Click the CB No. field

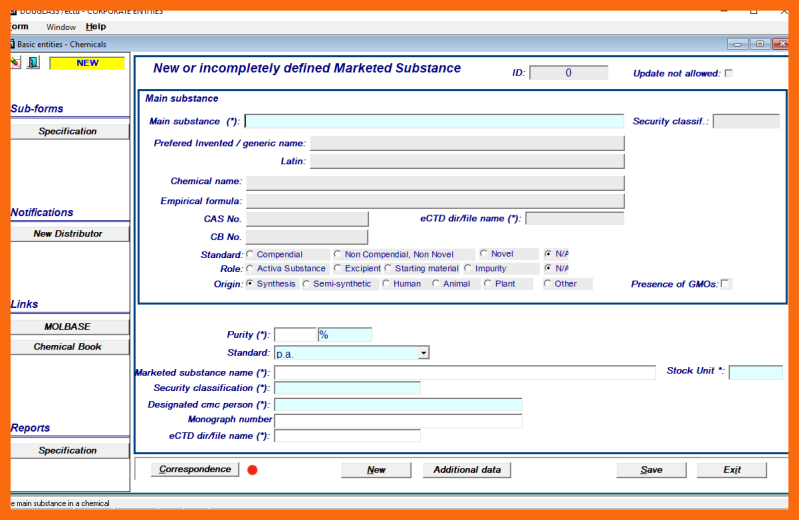[x=307, y=237]
